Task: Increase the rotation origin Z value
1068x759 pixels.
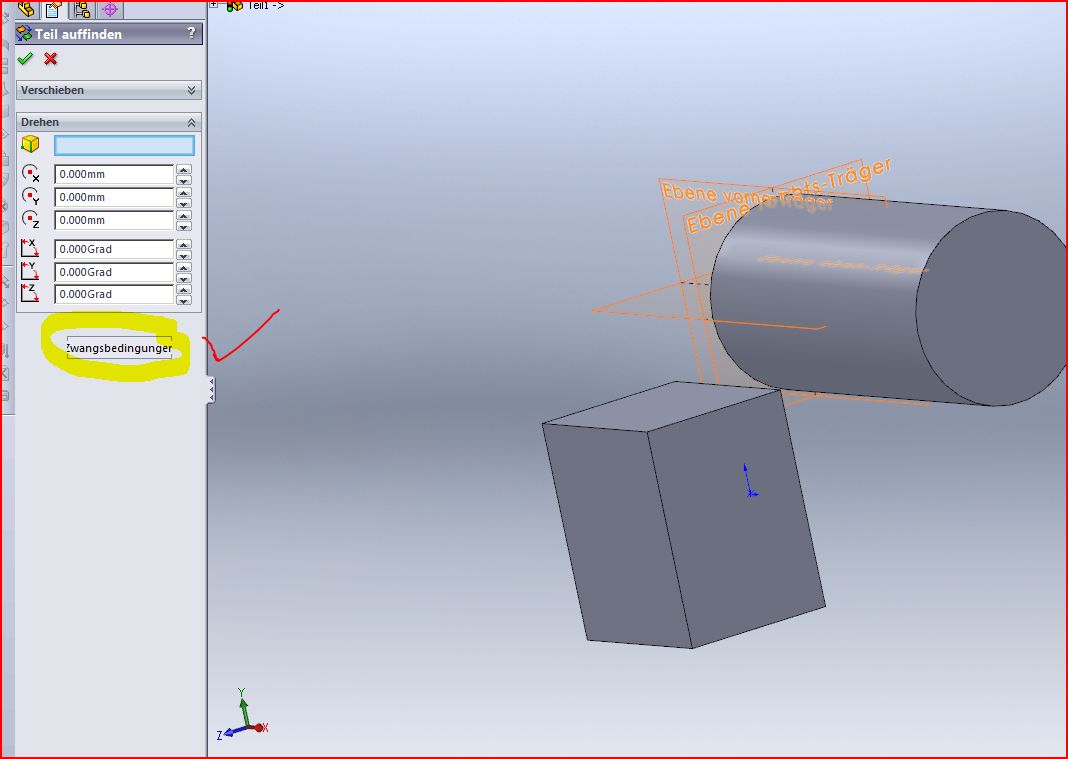Action: 184,215
